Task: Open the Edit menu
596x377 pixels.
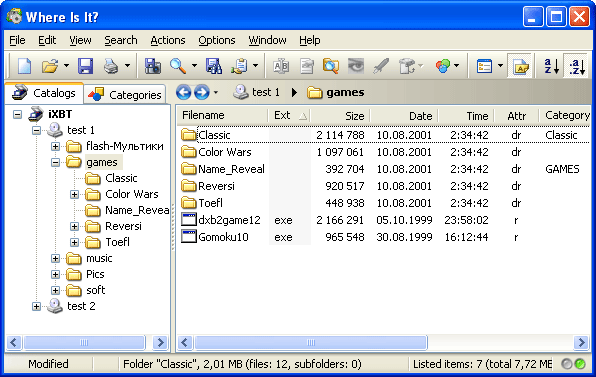Action: coord(47,40)
